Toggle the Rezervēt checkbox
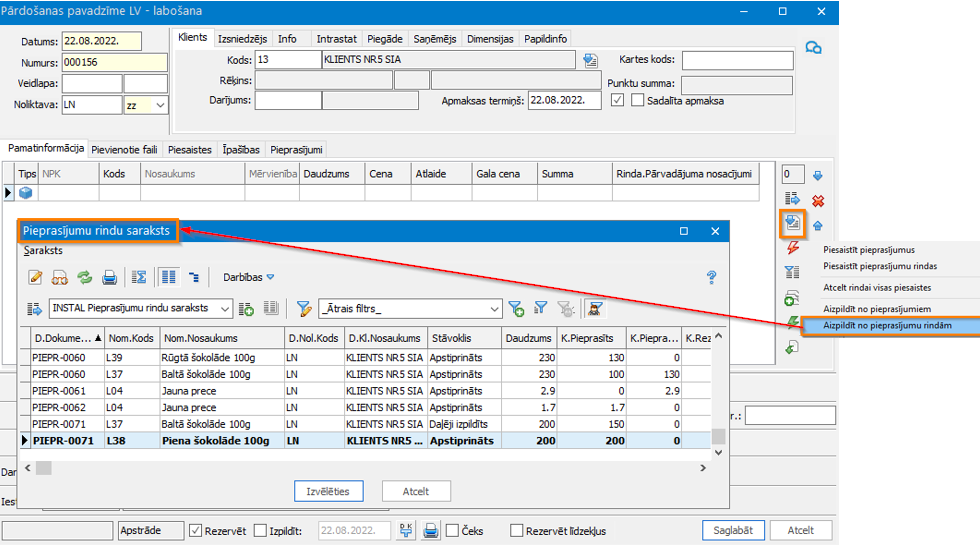This screenshot has width=980, height=545. pyautogui.click(x=196, y=531)
